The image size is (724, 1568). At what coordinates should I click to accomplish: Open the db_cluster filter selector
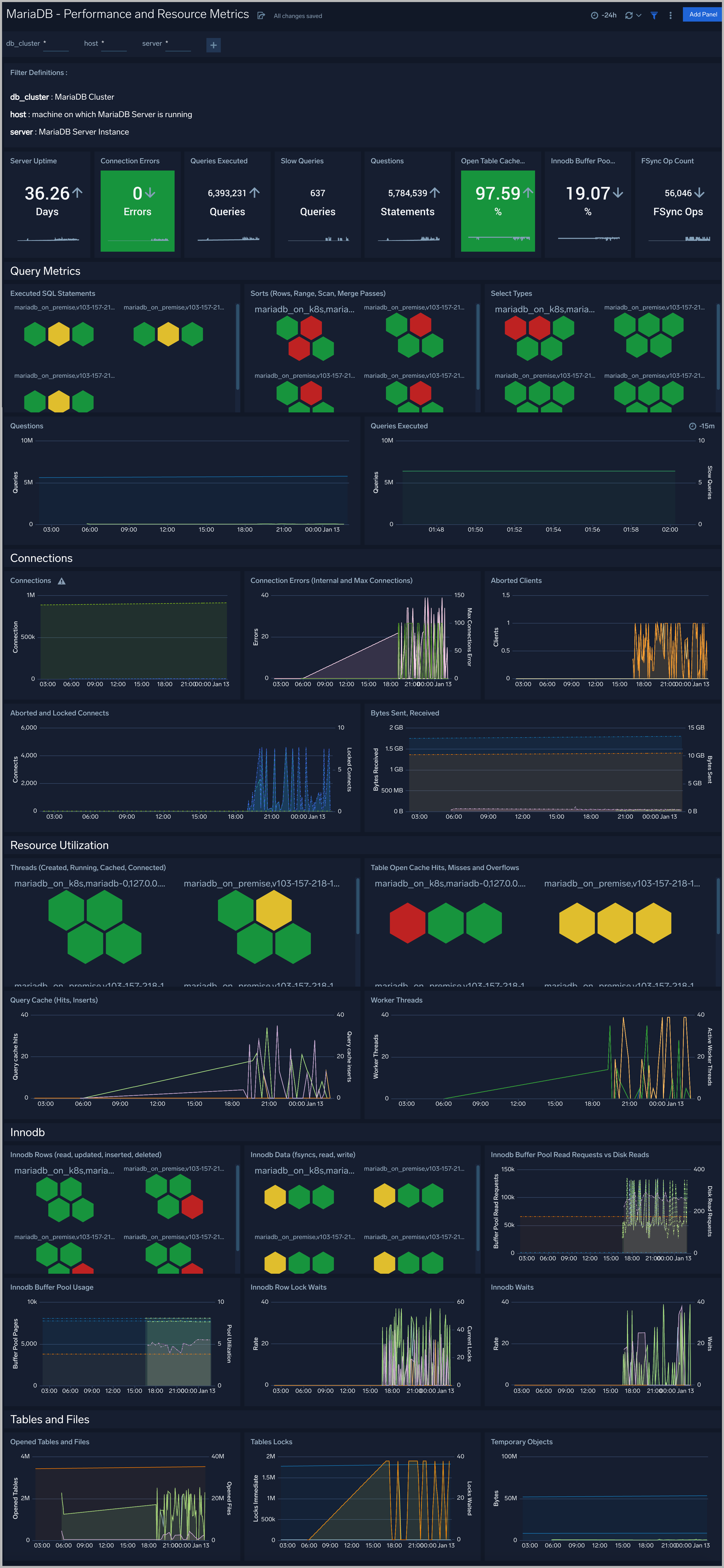56,44
